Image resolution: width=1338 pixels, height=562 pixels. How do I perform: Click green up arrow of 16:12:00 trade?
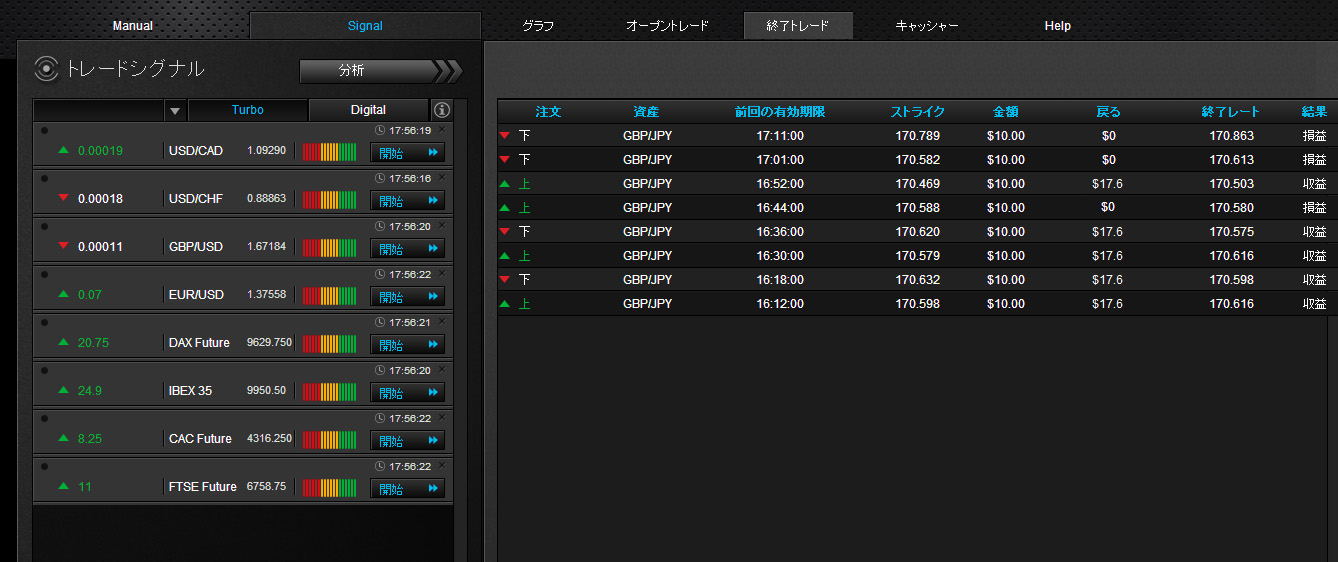[505, 303]
